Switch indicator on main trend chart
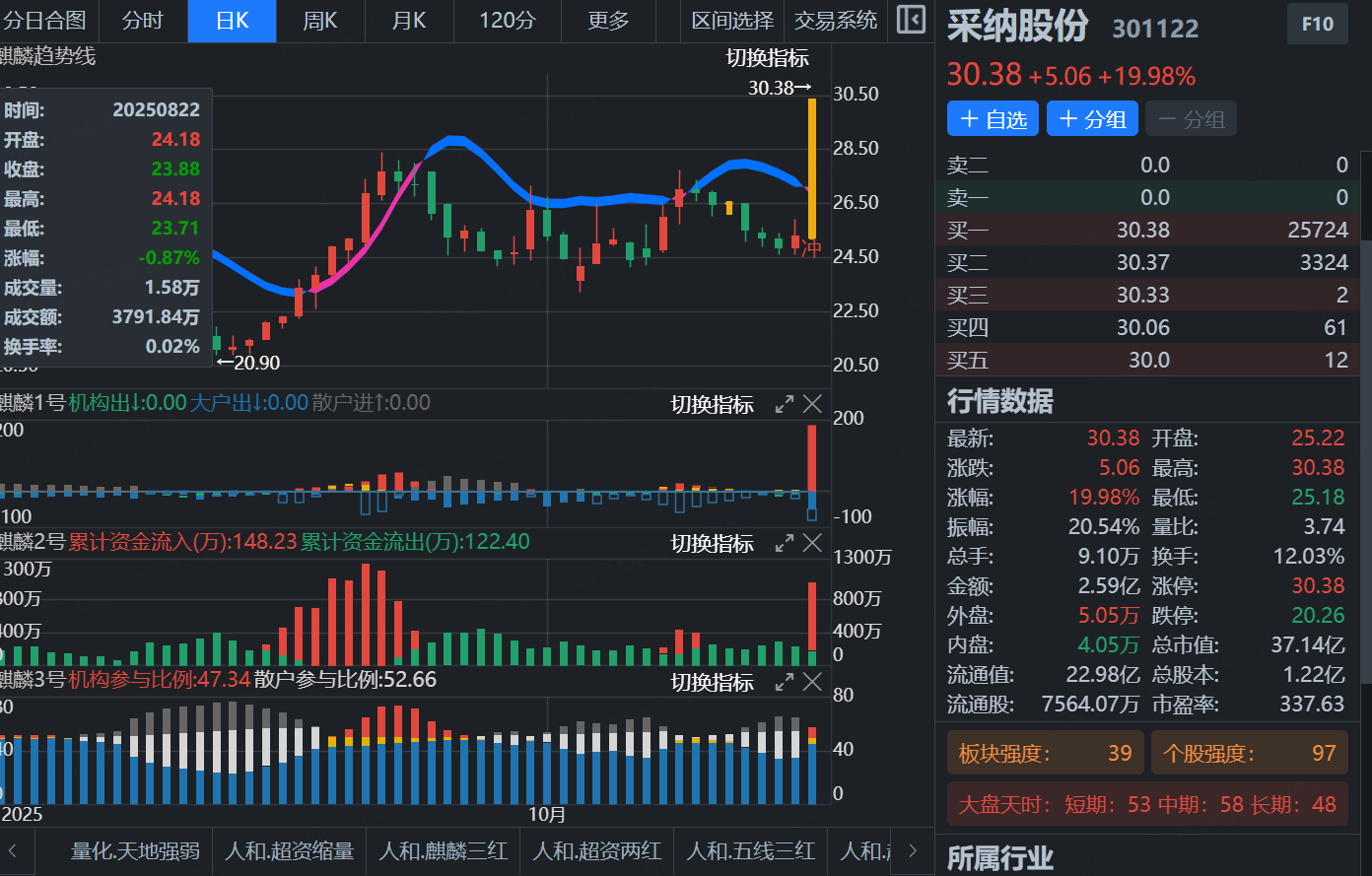The height and width of the screenshot is (876, 1372). 767,58
